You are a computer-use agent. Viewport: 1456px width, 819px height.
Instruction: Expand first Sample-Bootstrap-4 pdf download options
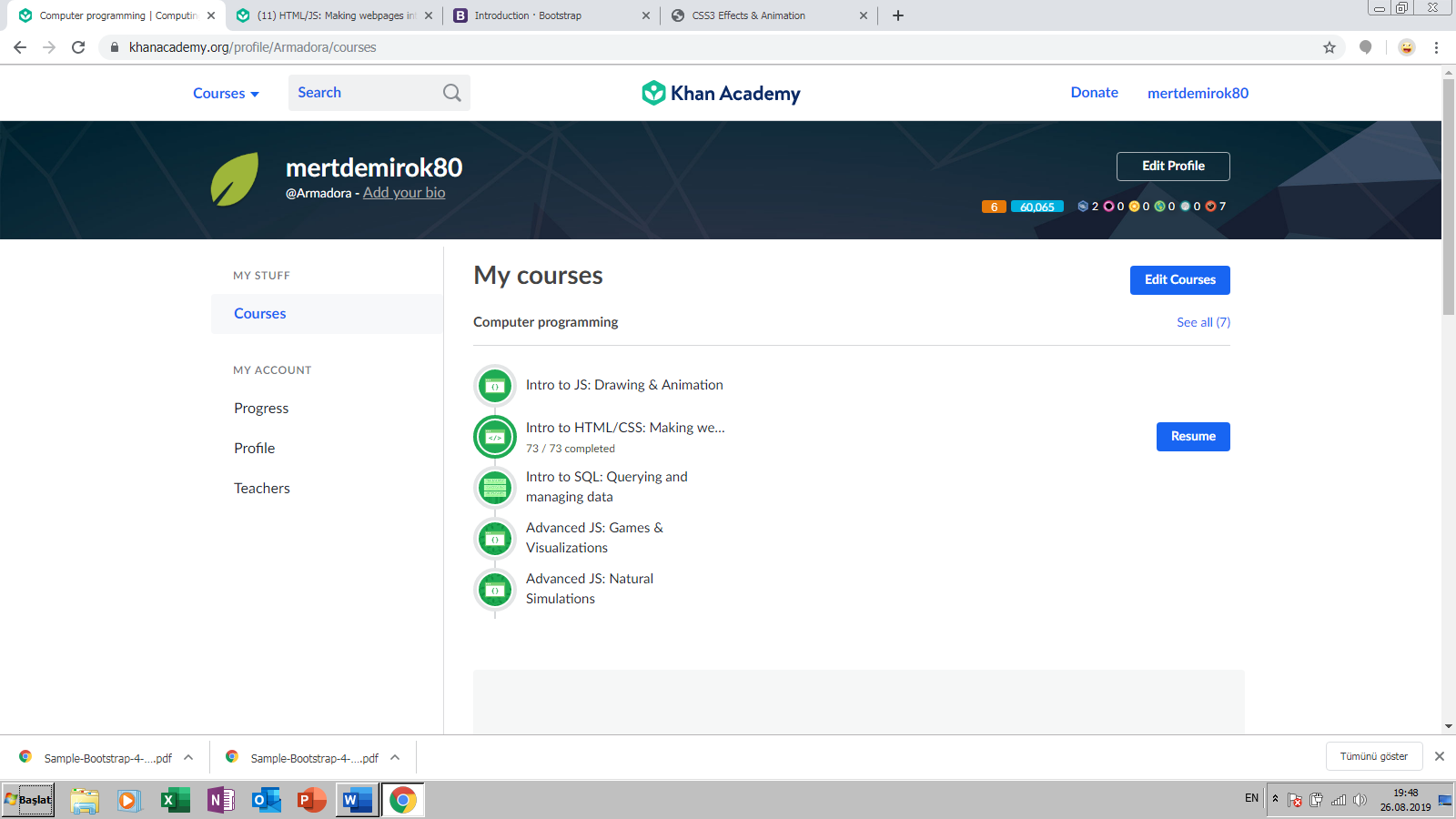click(188, 757)
